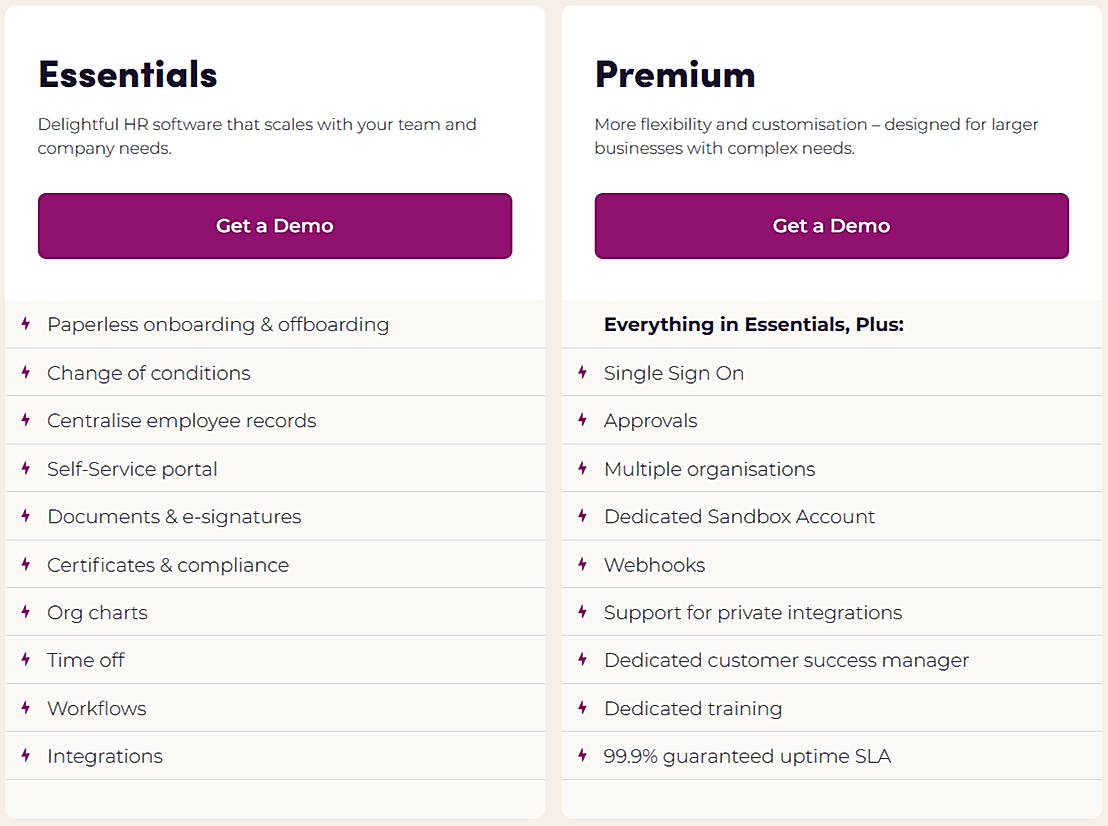Click the Certificates & compliance item
The image size is (1108, 826).
pyautogui.click(x=168, y=565)
